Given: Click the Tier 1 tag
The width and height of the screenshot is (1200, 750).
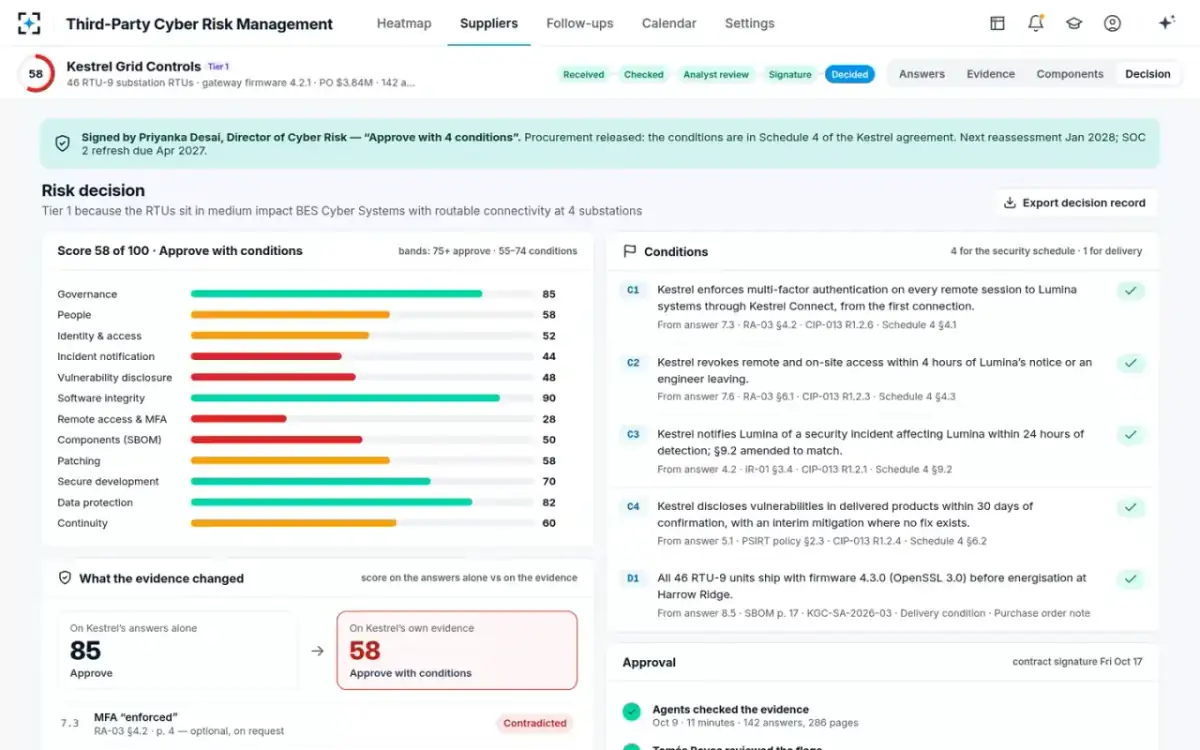Looking at the screenshot, I should click(x=218, y=67).
